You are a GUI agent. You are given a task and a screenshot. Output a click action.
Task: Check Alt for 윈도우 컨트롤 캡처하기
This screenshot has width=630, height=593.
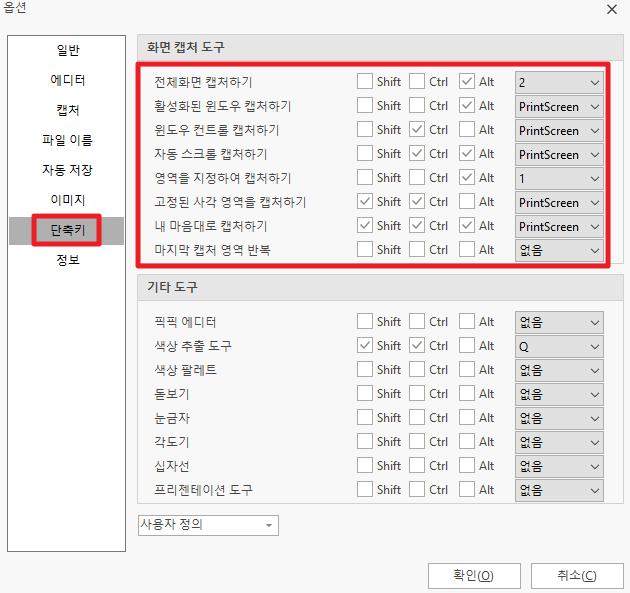pos(467,129)
